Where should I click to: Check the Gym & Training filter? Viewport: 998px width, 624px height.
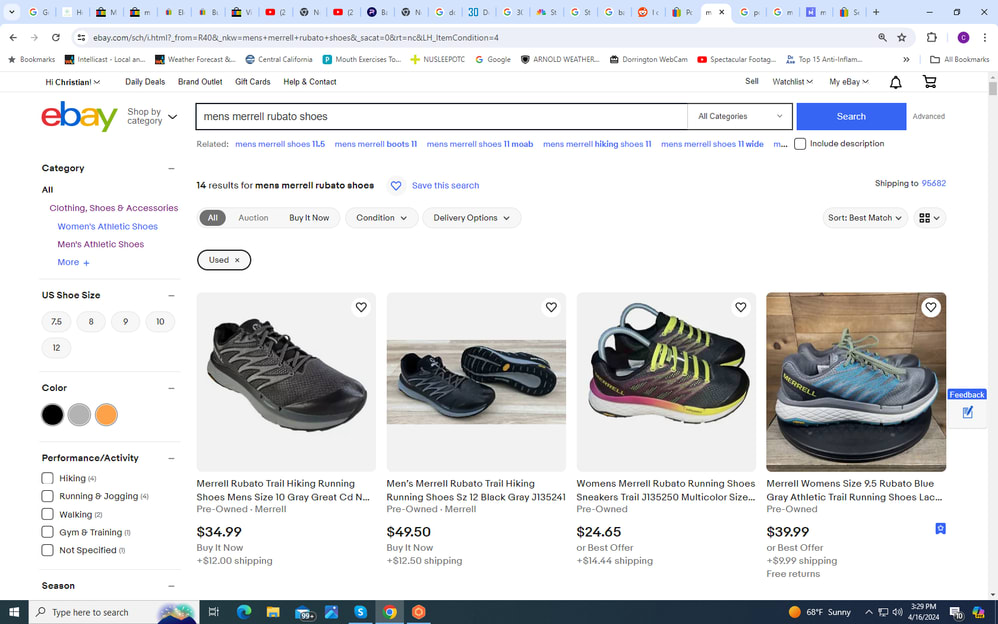point(47,532)
